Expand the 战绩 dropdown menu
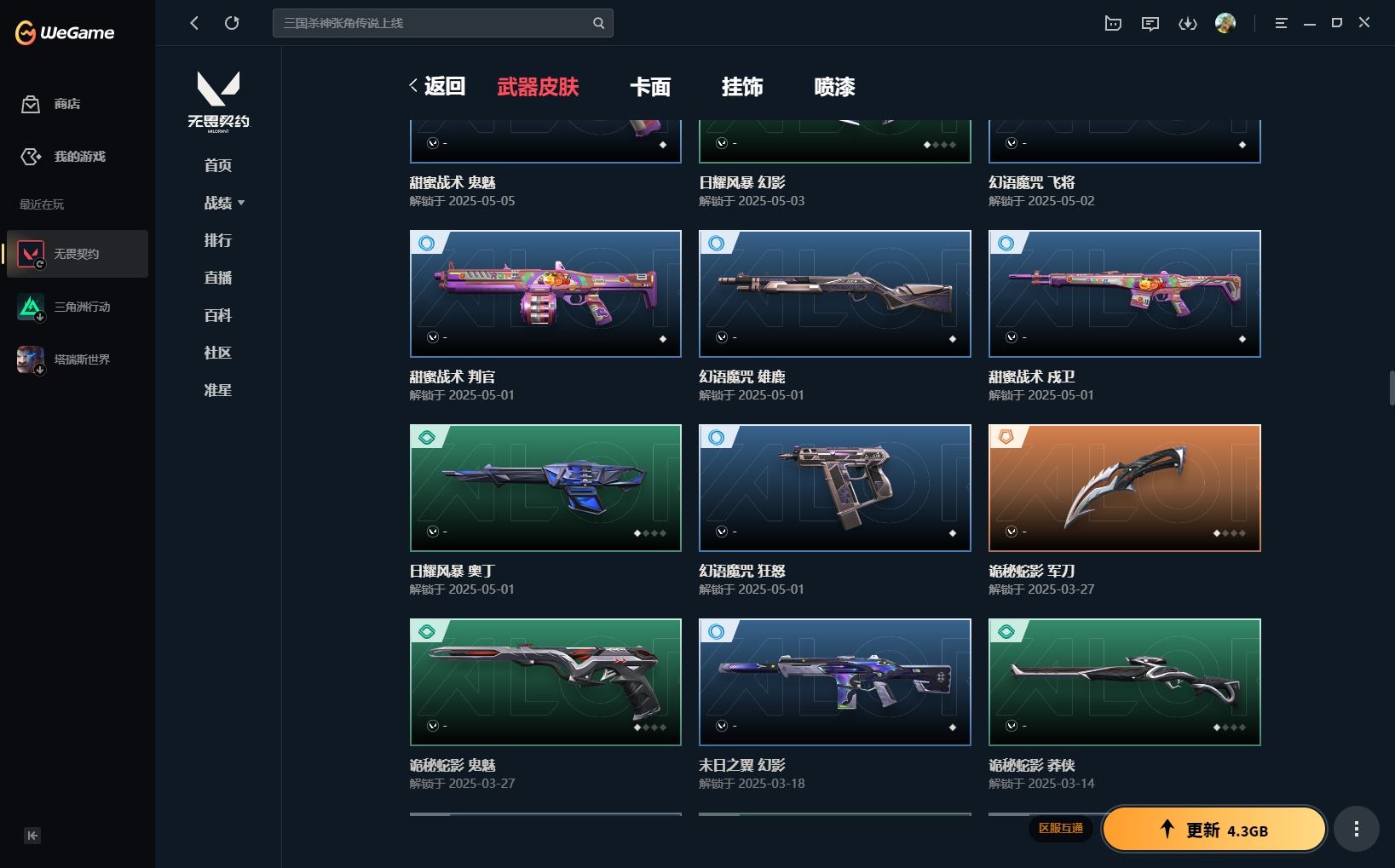Image resolution: width=1395 pixels, height=868 pixels. coord(224,203)
